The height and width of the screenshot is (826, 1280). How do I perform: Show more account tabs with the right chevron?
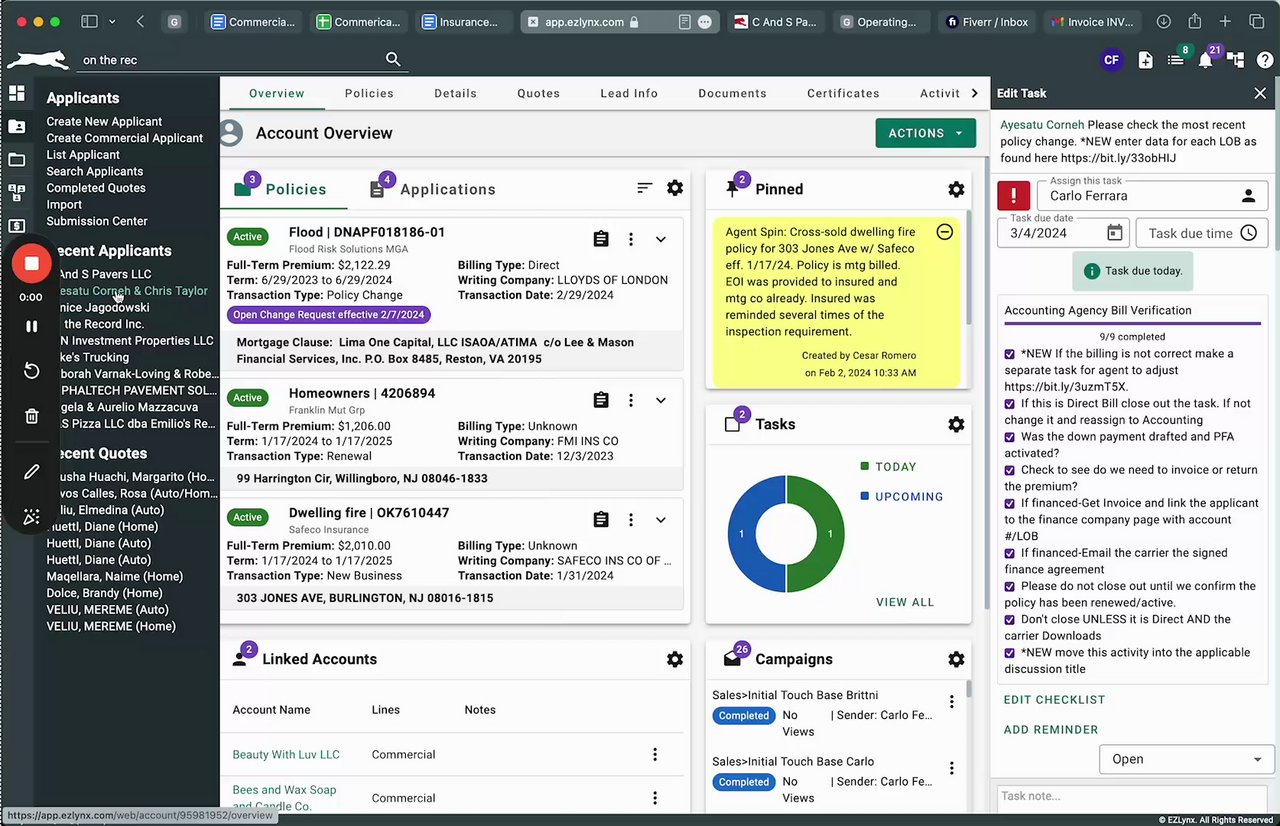coord(975,93)
